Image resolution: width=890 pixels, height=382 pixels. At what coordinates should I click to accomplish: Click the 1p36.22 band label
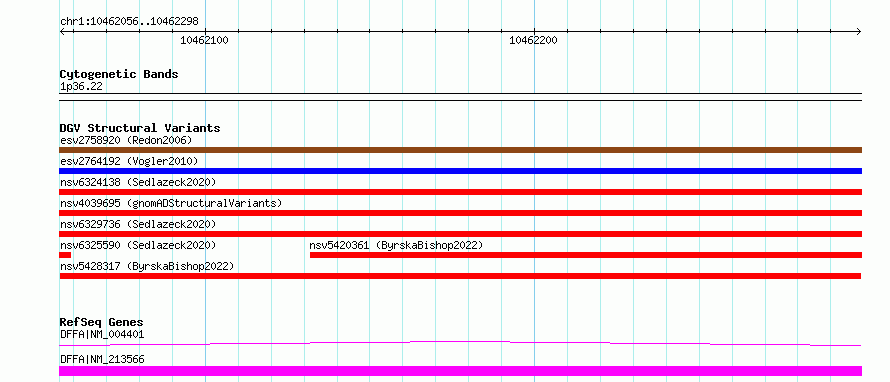click(81, 87)
